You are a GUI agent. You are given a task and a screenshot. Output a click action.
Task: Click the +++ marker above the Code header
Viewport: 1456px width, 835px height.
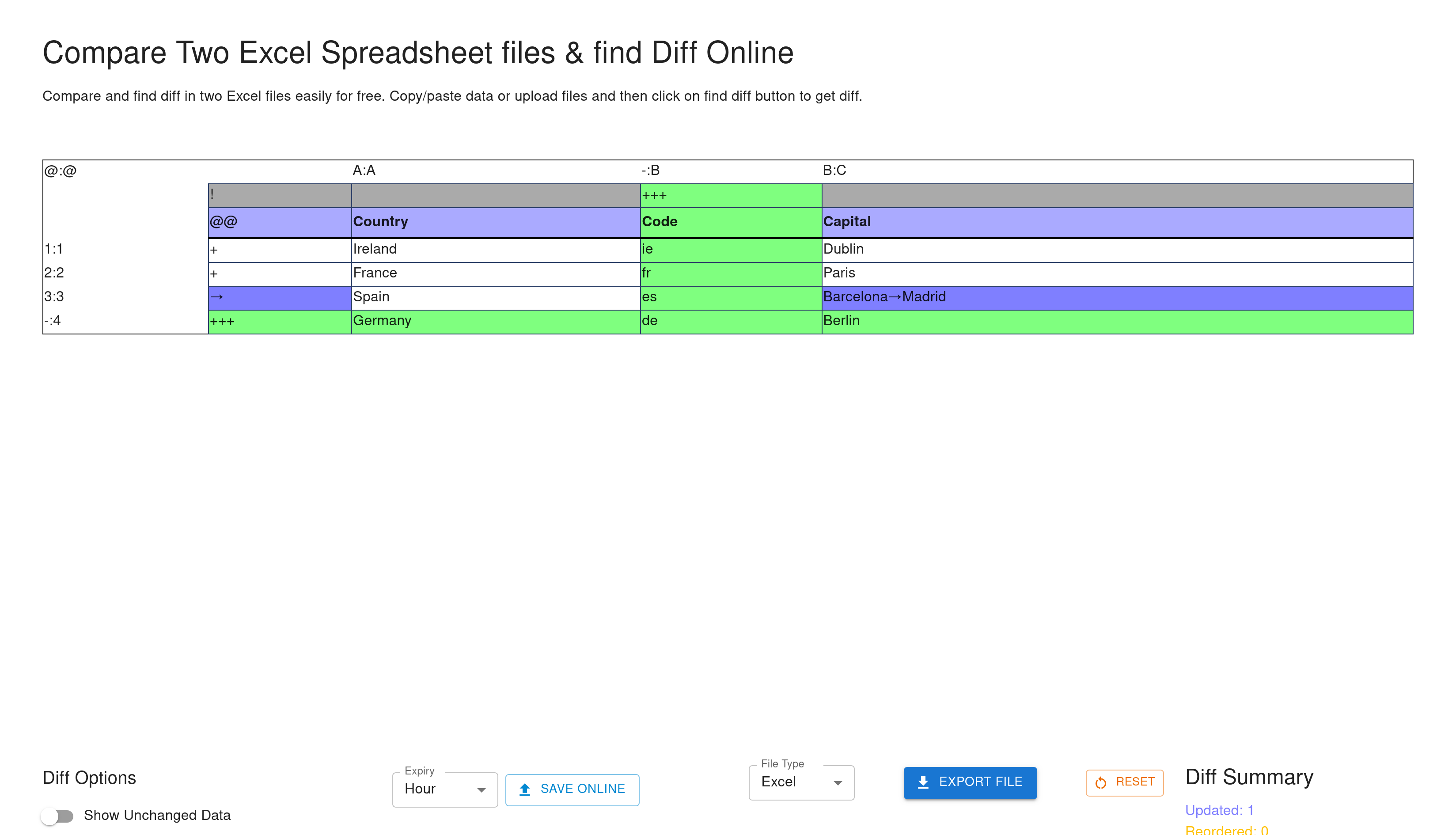654,196
